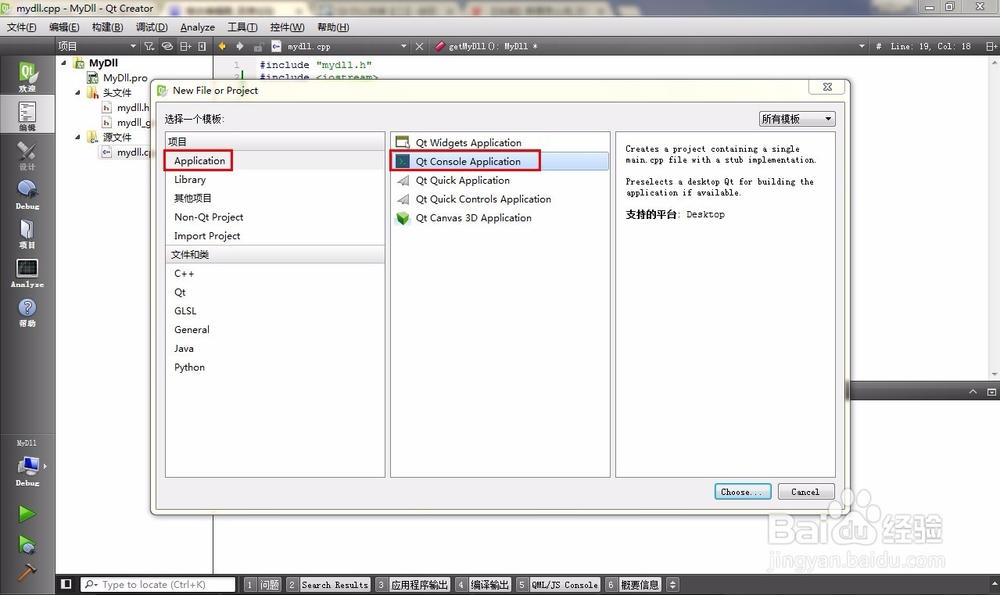Close the mydll.cpp document with X
Viewport: 1000px width, 595px height.
419,46
